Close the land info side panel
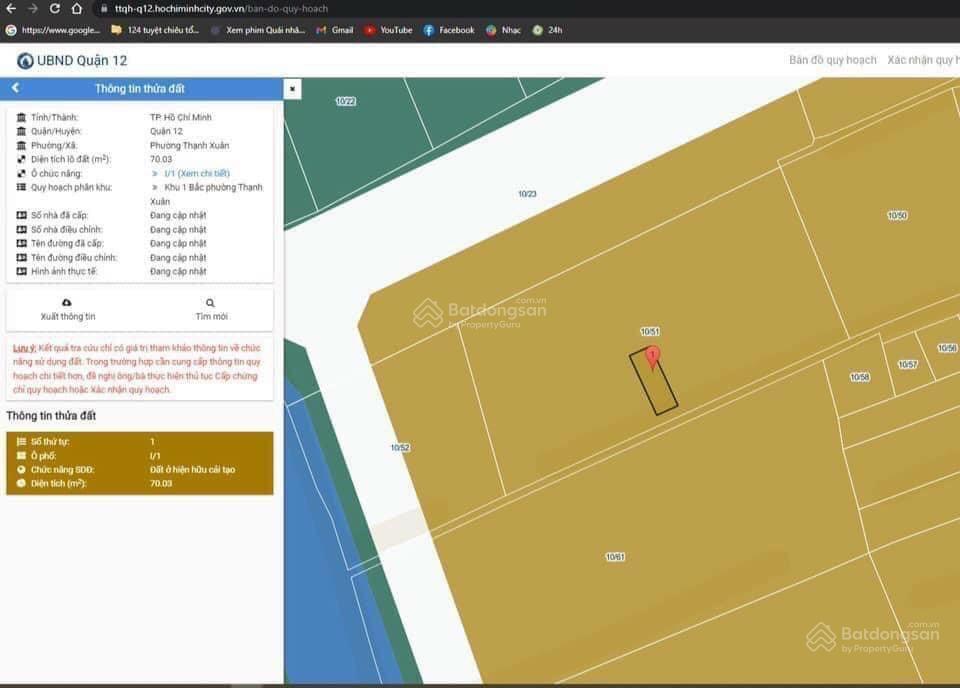Viewport: 960px width, 688px height. tap(292, 89)
